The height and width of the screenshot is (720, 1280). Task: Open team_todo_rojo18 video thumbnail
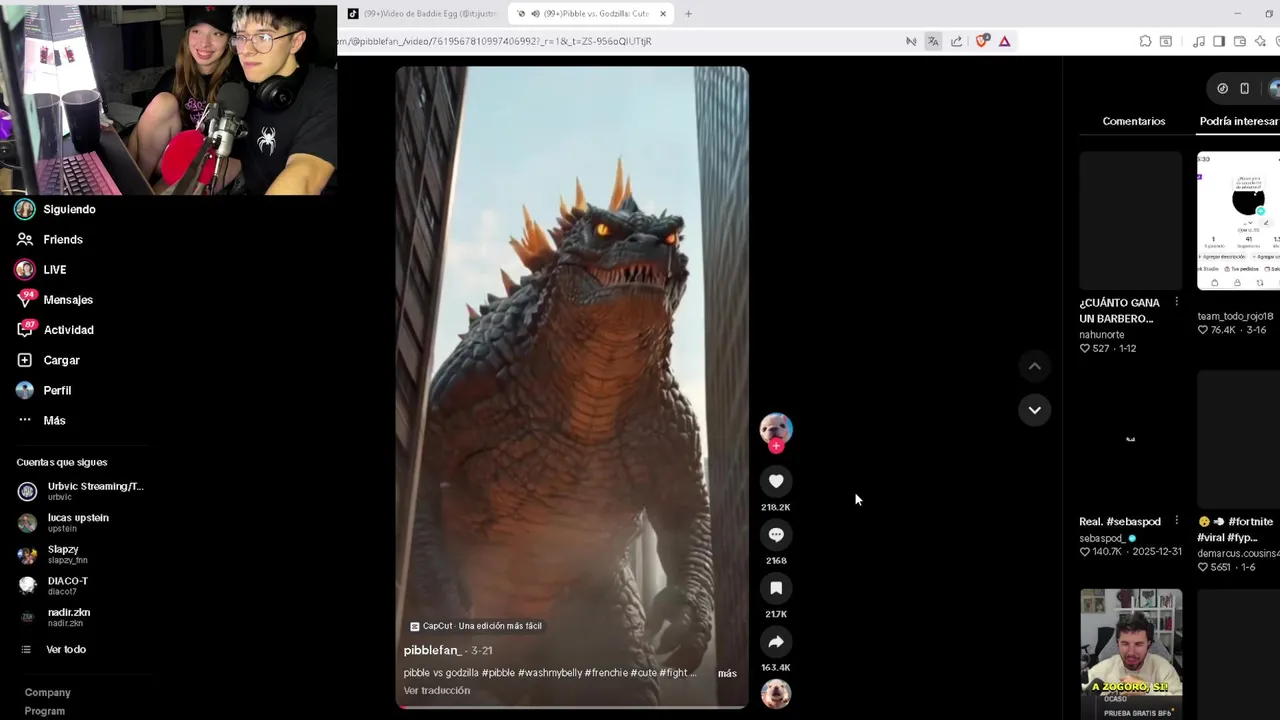tap(1238, 220)
